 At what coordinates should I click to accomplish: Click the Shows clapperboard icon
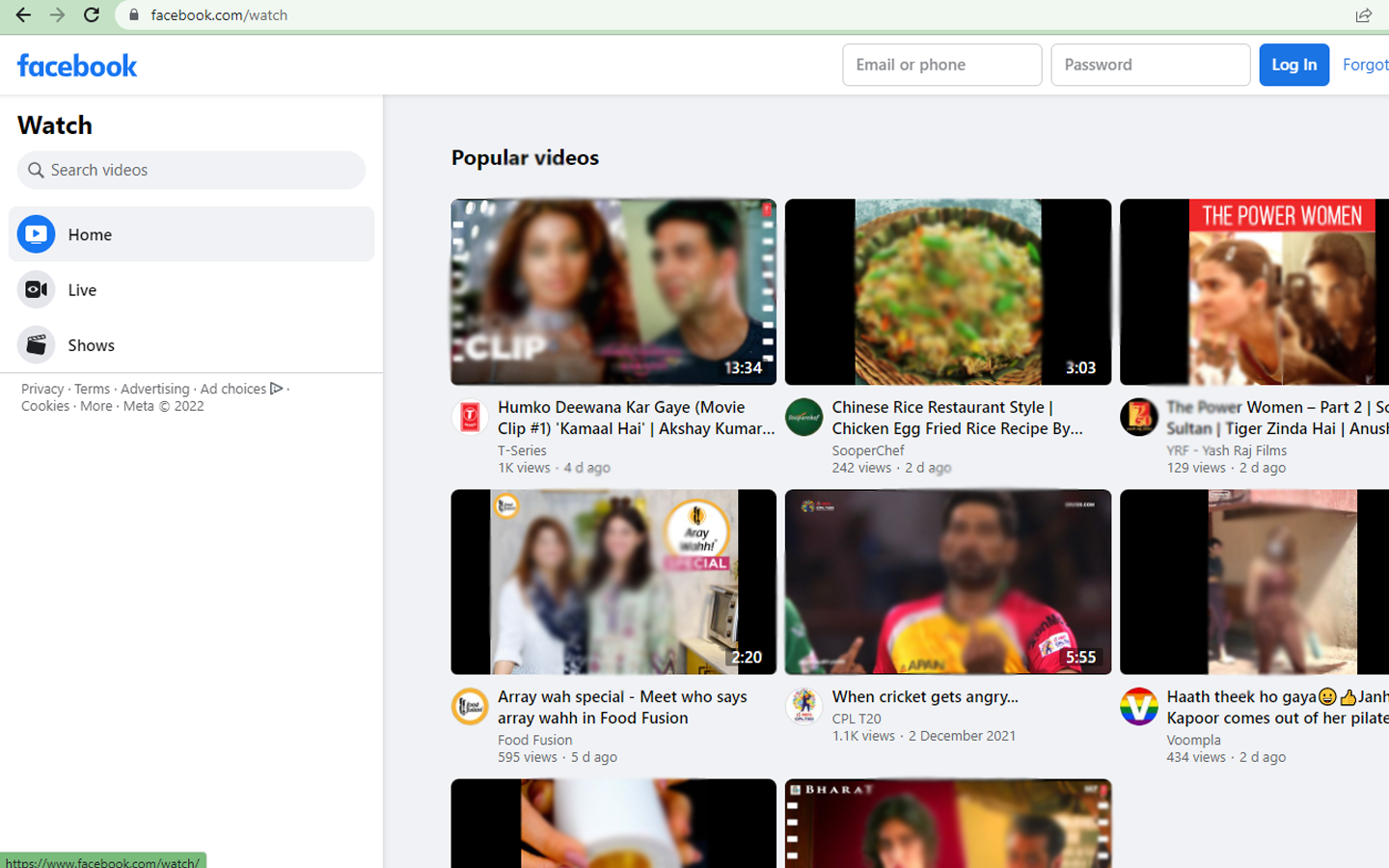(x=36, y=344)
